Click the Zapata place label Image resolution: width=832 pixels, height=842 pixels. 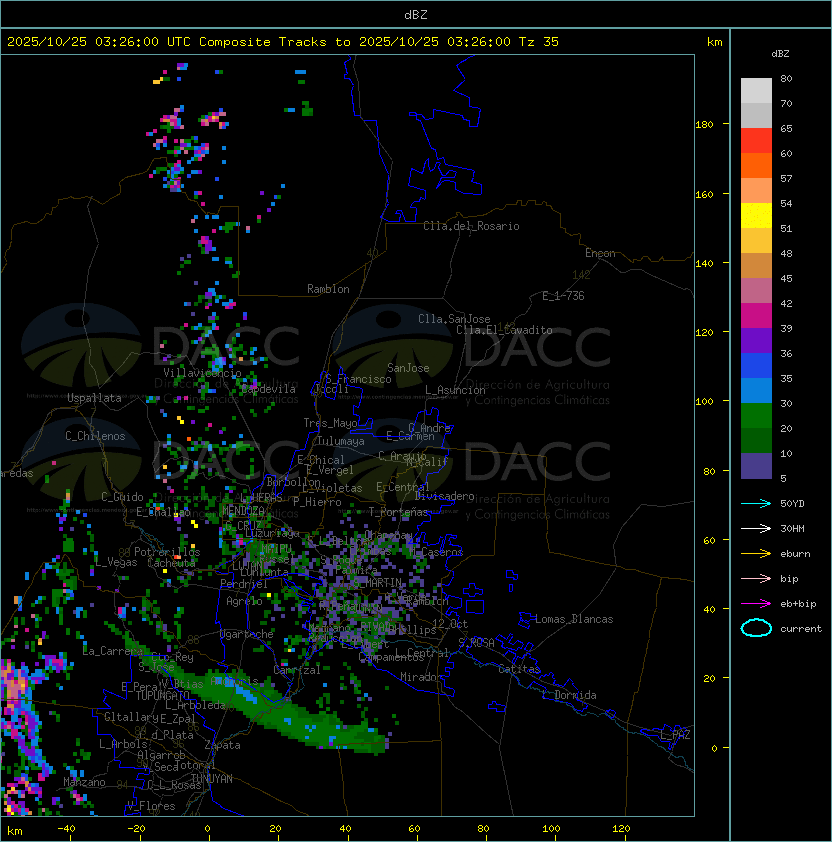tap(222, 745)
